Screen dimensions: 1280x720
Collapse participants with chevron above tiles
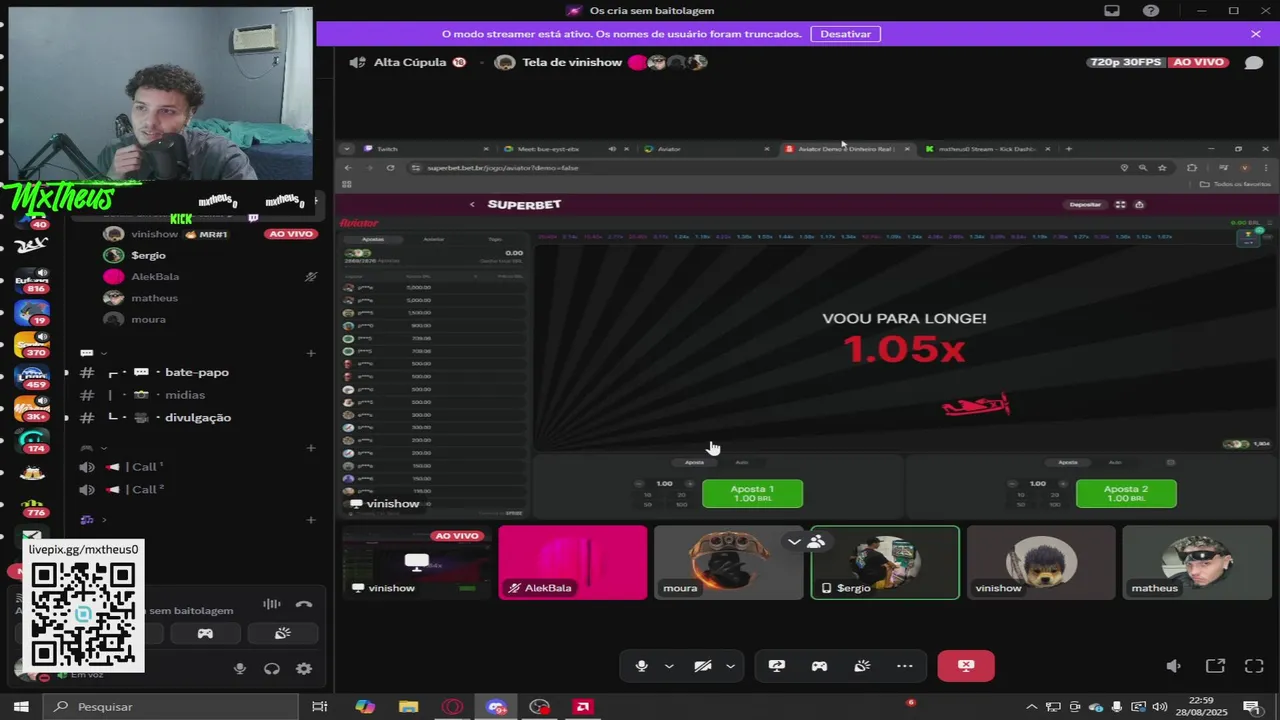click(794, 541)
